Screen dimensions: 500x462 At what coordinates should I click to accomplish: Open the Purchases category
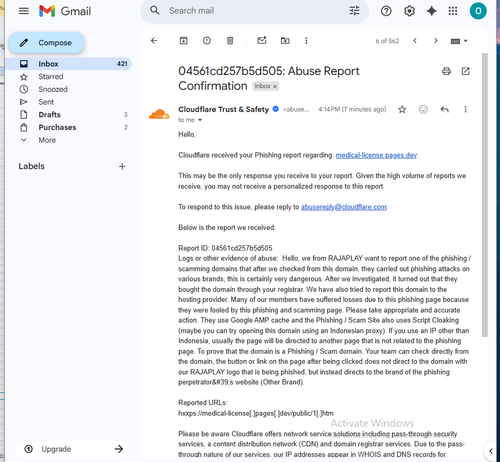click(x=69, y=127)
